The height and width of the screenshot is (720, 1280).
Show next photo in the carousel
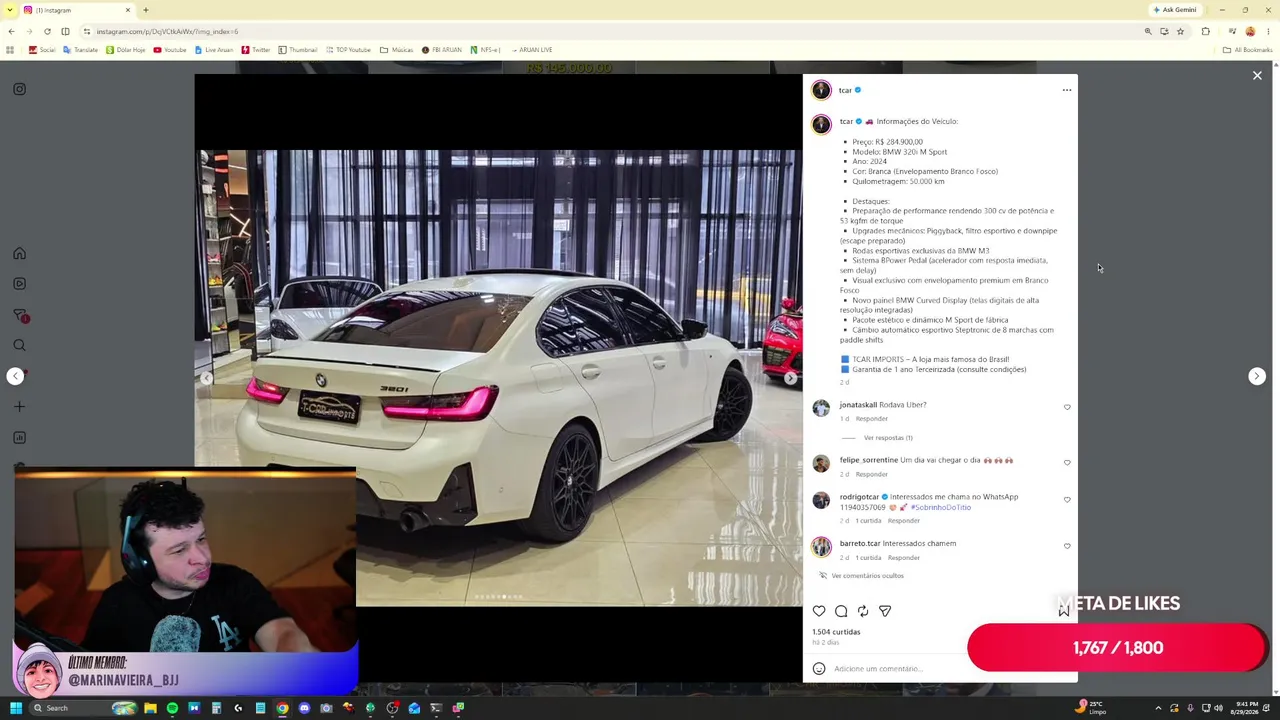(x=790, y=378)
